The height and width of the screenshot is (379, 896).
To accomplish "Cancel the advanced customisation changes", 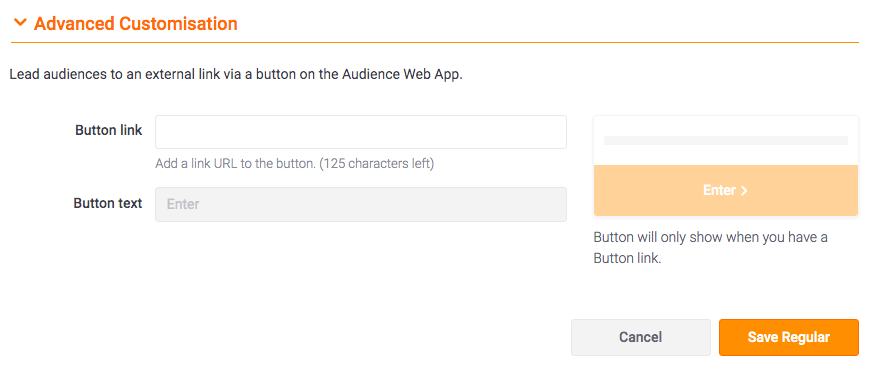I will pos(641,337).
